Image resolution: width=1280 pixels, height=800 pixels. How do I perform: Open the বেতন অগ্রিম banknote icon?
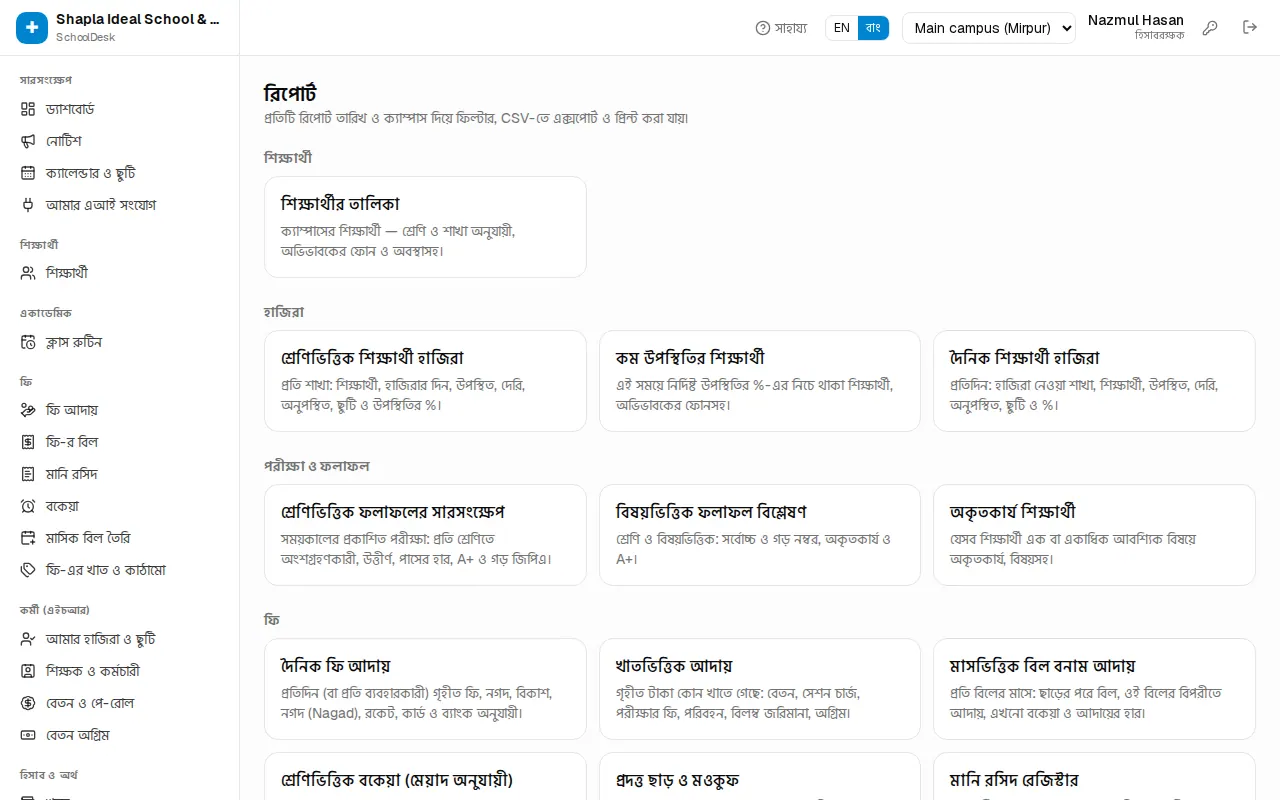[x=28, y=735]
